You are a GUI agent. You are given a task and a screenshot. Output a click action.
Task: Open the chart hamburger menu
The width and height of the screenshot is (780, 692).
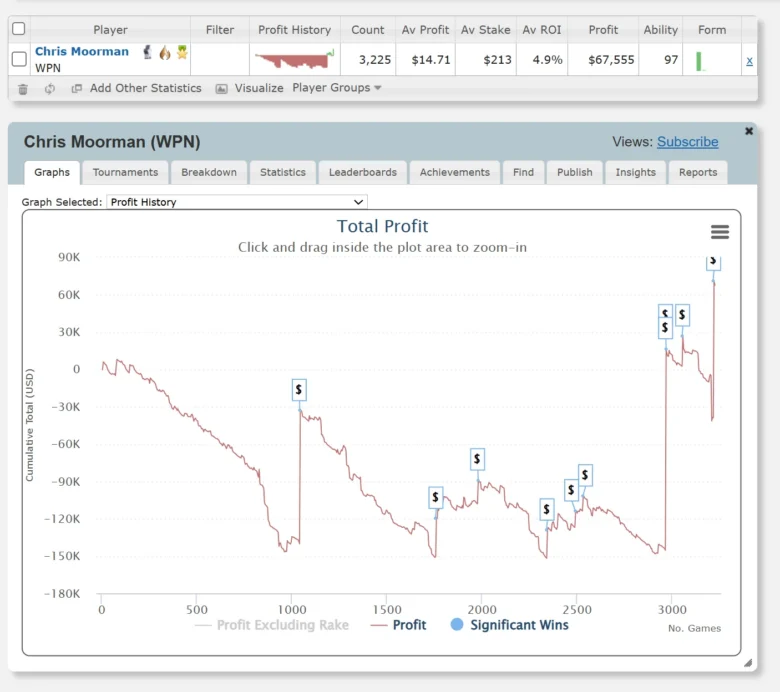(719, 232)
